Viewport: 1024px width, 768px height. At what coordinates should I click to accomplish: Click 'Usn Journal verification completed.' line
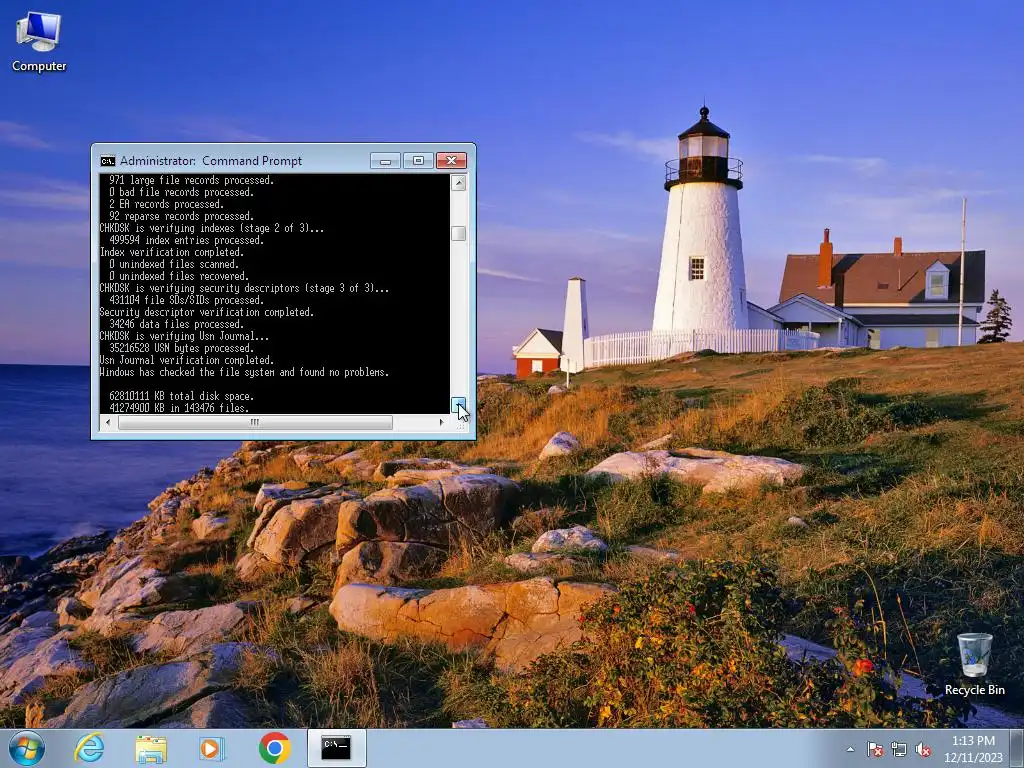[186, 360]
